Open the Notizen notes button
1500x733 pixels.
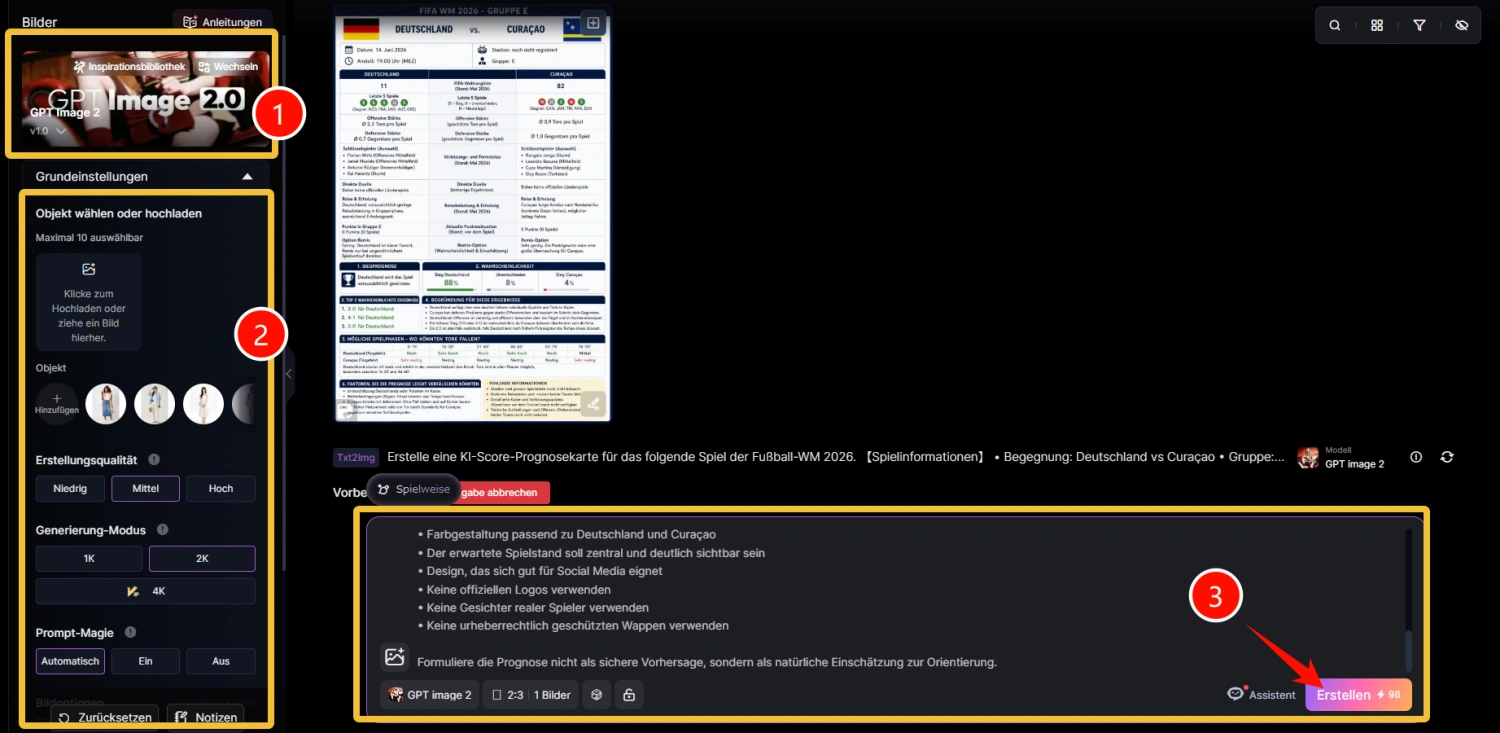click(206, 717)
